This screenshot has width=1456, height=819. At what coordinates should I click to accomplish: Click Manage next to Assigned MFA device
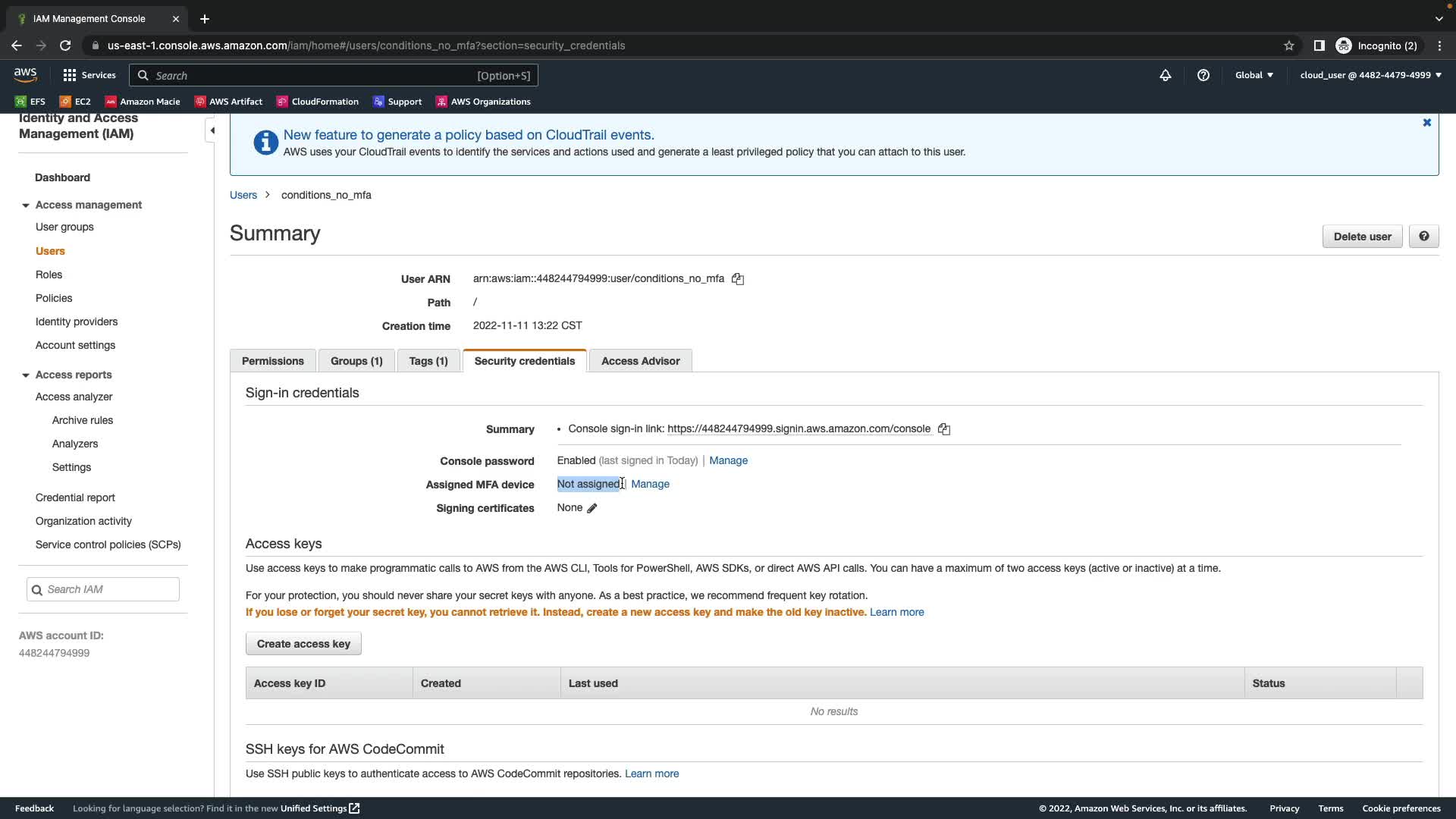point(650,484)
